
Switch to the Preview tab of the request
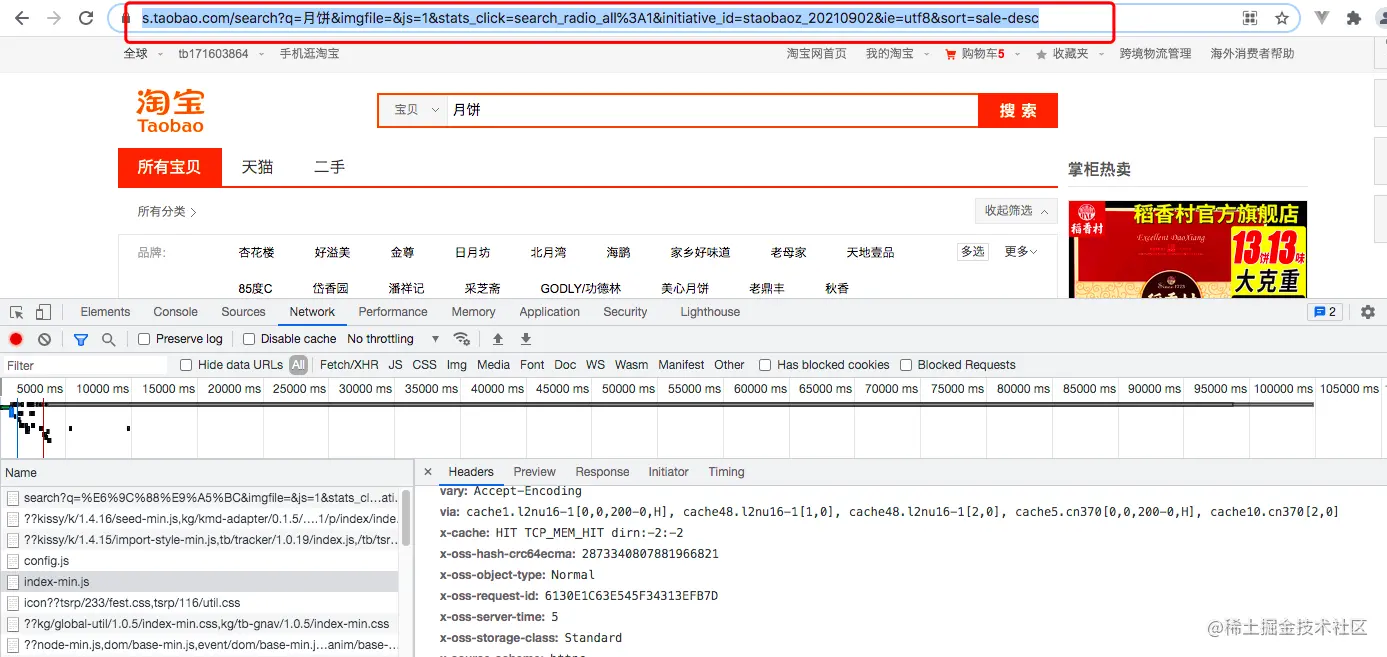[535, 472]
